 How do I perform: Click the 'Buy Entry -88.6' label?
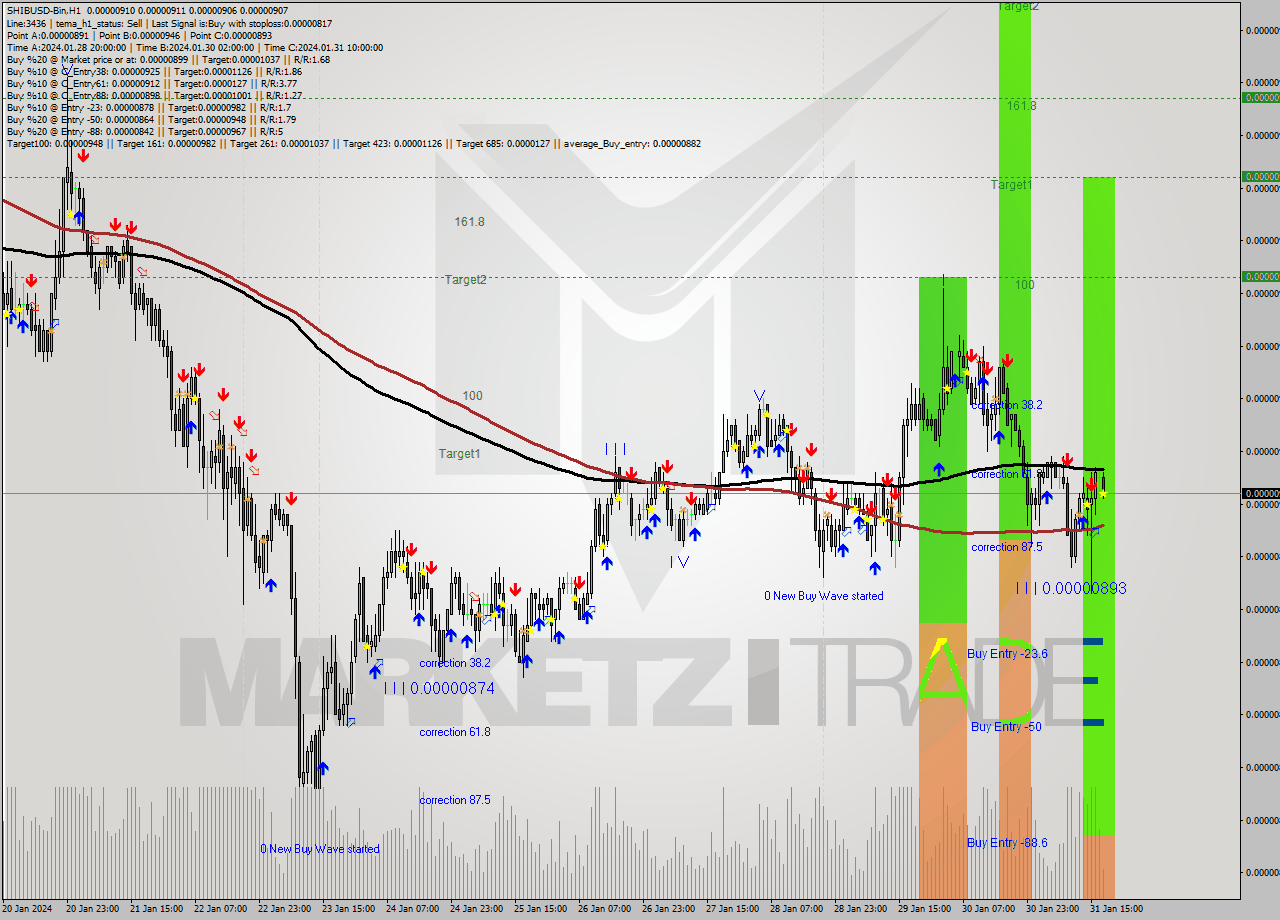(x=1007, y=843)
